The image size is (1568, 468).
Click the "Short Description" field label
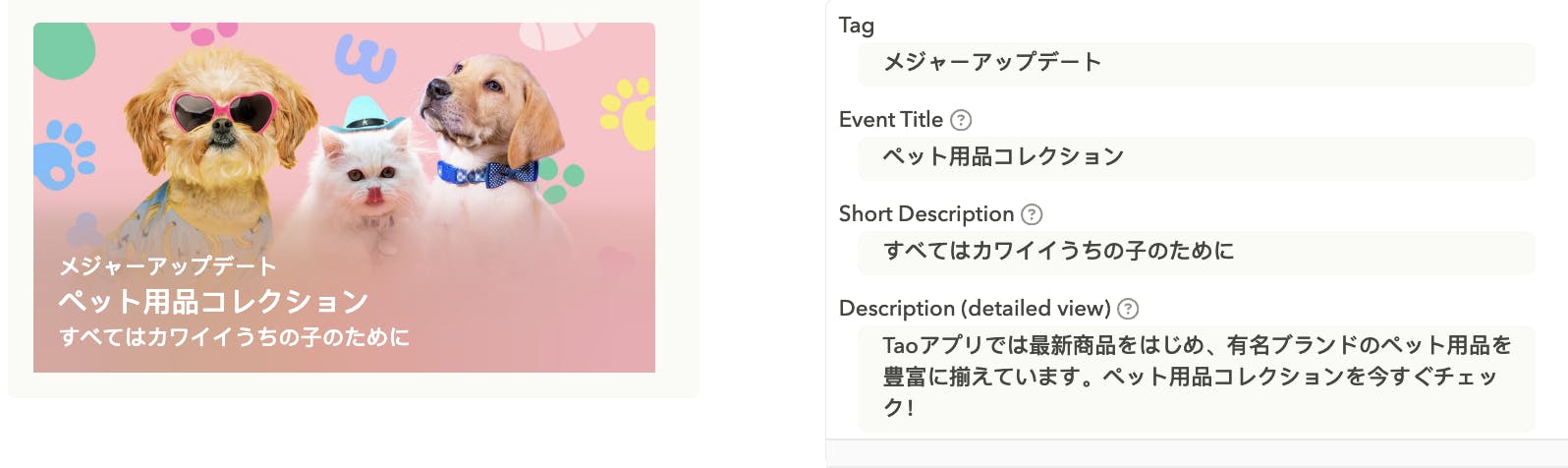(925, 214)
